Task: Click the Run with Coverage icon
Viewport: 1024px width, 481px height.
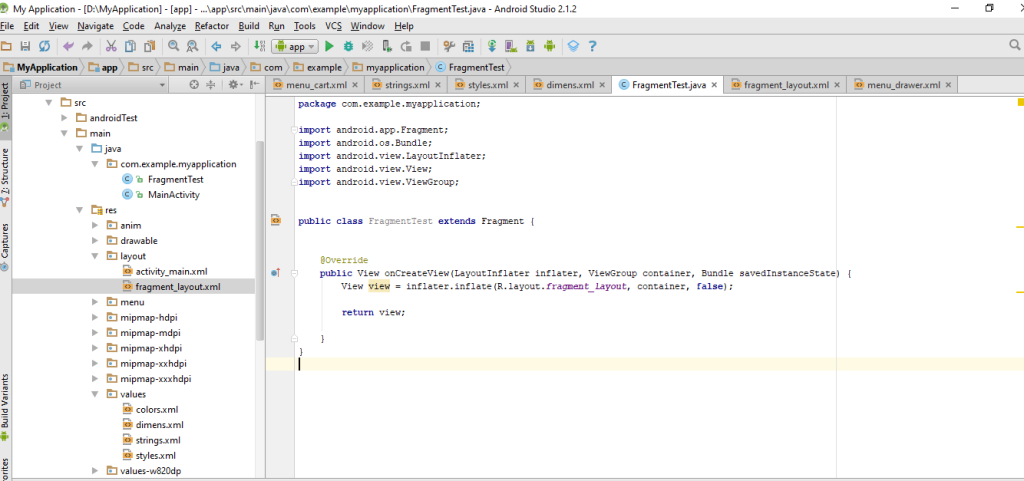Action: coord(368,46)
